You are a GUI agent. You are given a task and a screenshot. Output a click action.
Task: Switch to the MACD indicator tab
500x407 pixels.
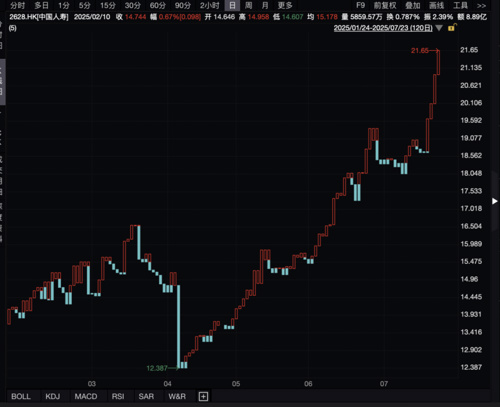(86, 396)
